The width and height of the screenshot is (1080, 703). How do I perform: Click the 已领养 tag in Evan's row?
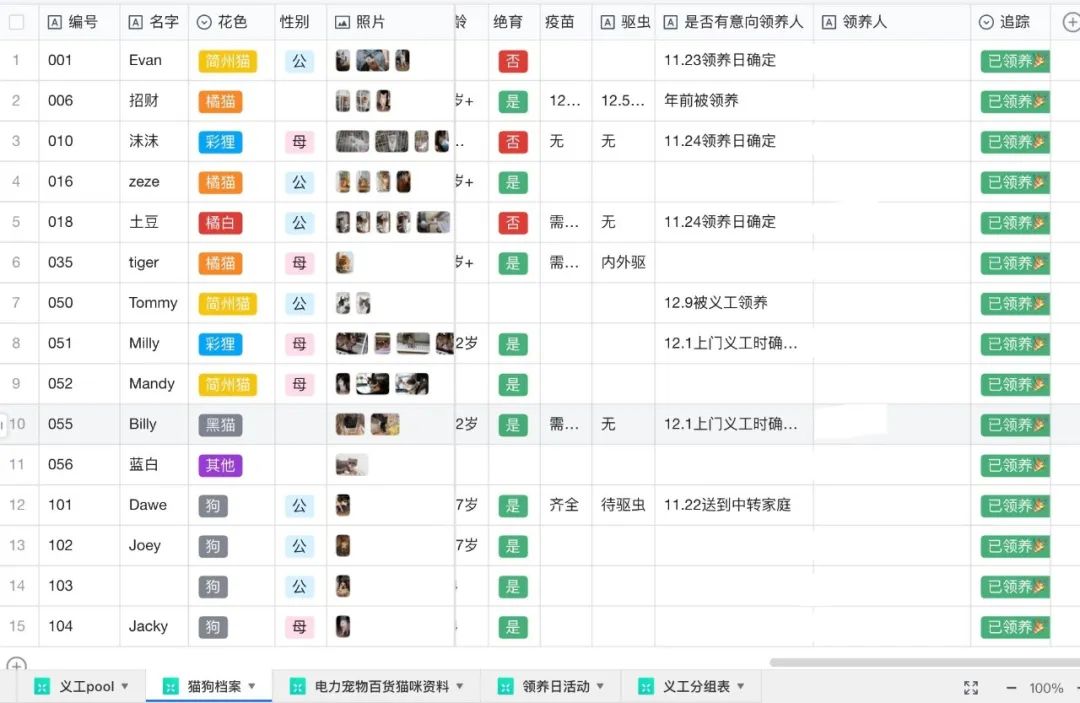pyautogui.click(x=1014, y=61)
